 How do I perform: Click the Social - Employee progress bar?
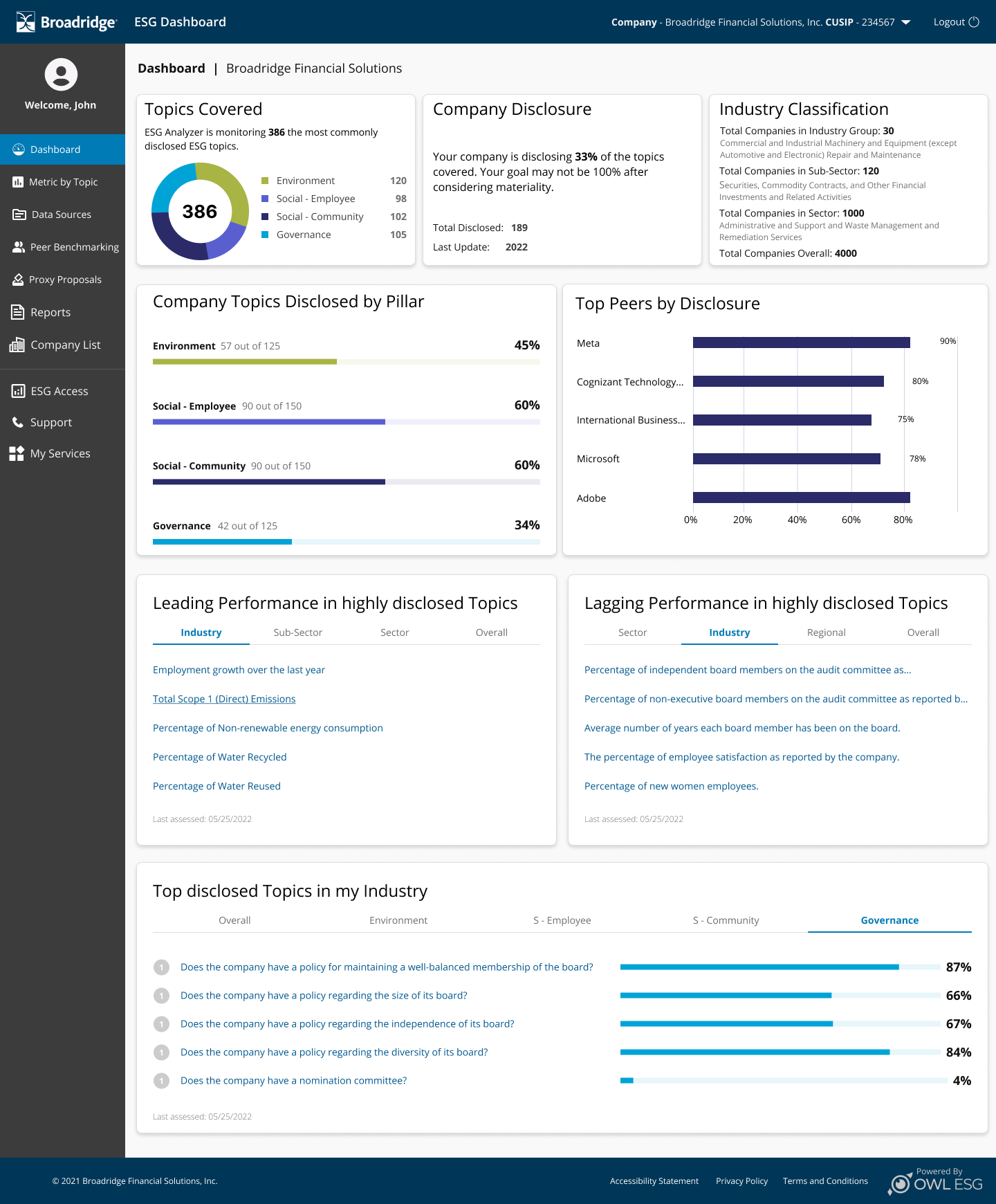[347, 422]
